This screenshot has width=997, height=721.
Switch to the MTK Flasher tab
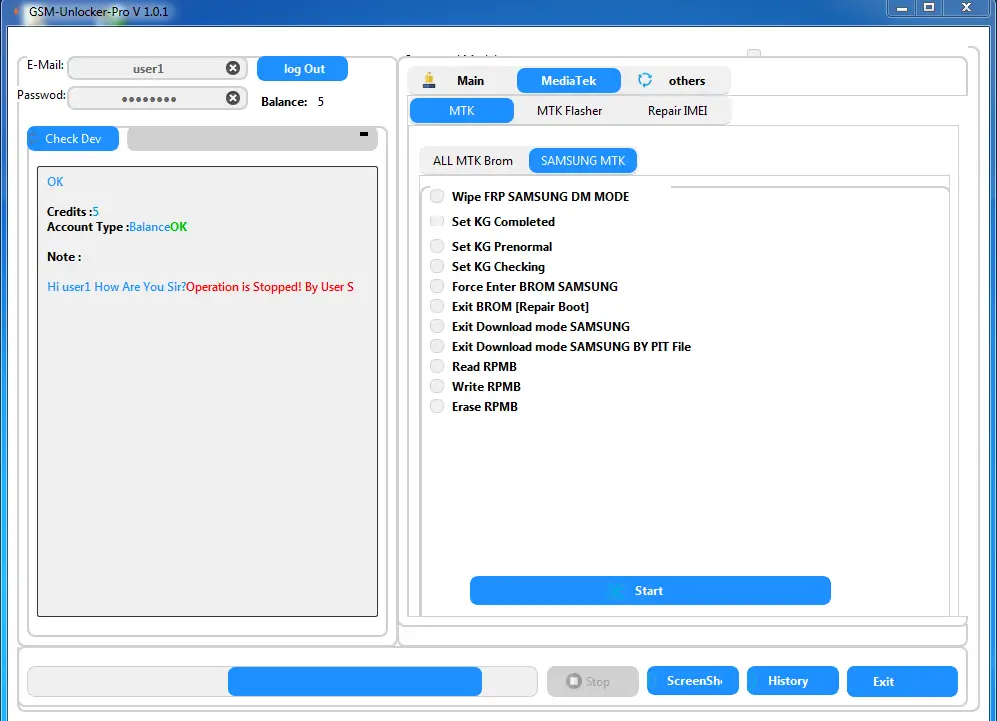click(x=569, y=111)
